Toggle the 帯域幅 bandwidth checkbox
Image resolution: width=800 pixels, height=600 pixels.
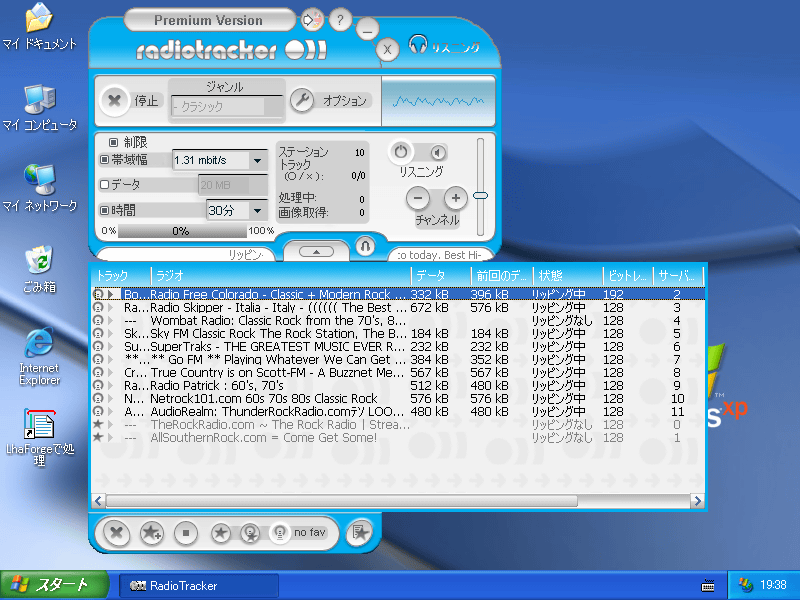tap(105, 160)
